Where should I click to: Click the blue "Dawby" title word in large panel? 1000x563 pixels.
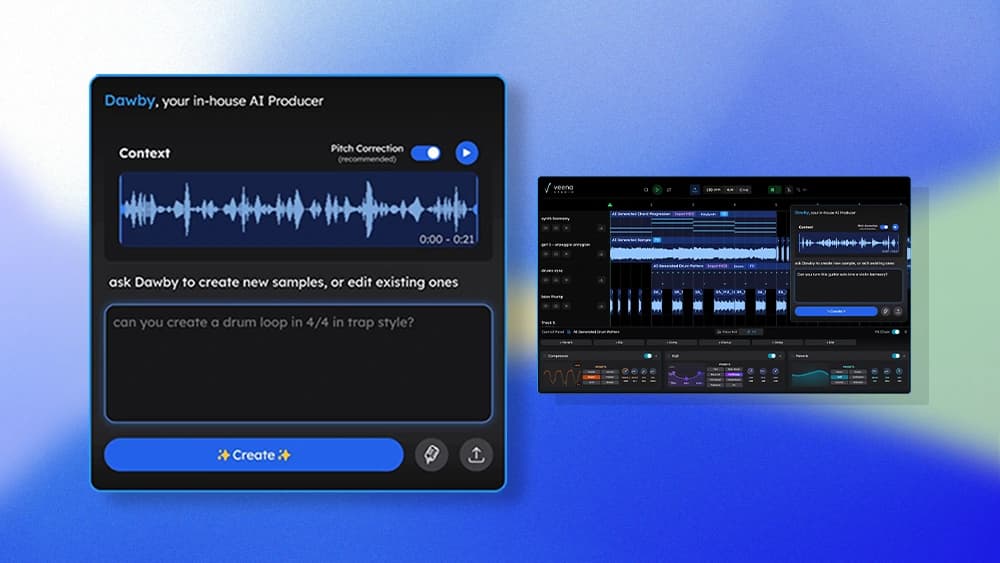point(129,101)
